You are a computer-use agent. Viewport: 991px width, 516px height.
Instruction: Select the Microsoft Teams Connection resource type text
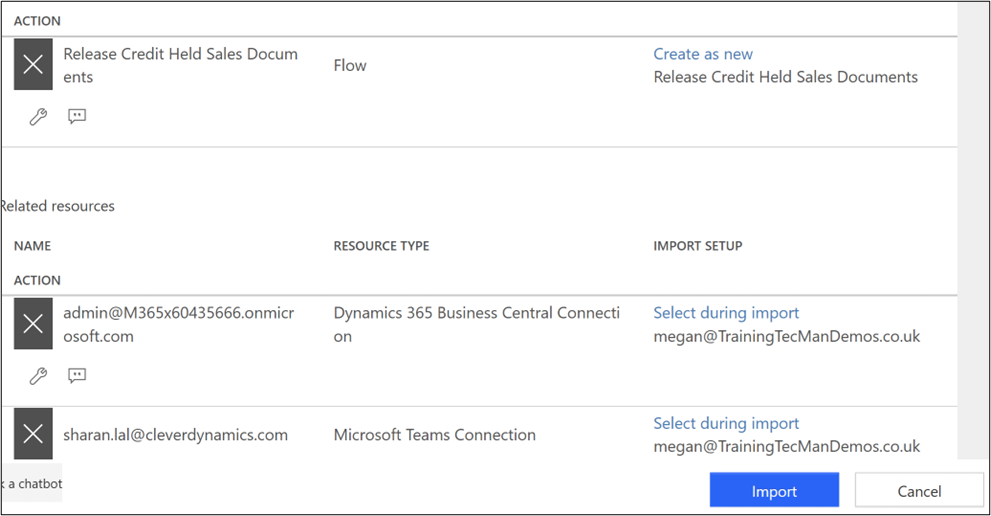pos(434,435)
